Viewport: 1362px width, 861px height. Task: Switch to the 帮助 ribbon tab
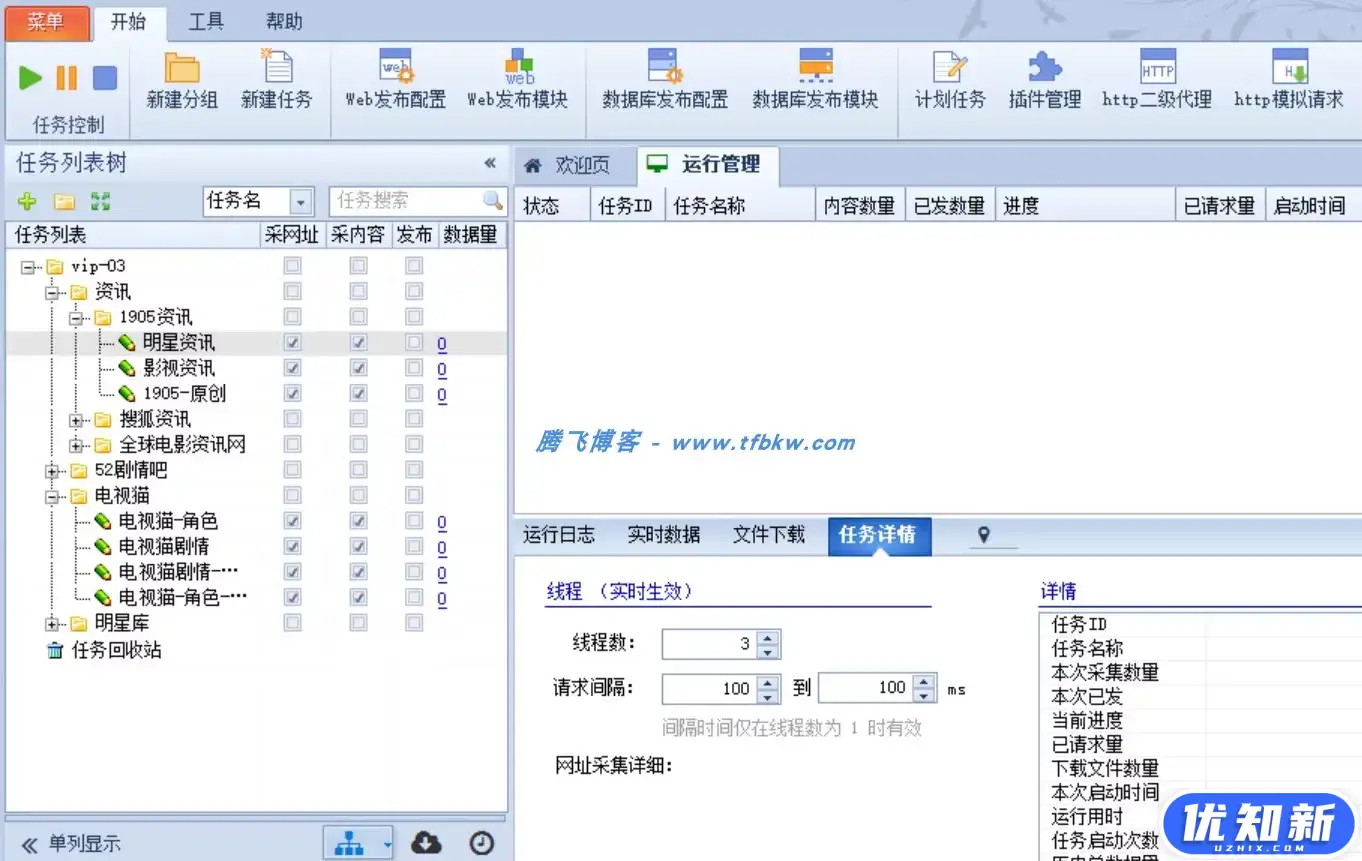click(x=285, y=22)
